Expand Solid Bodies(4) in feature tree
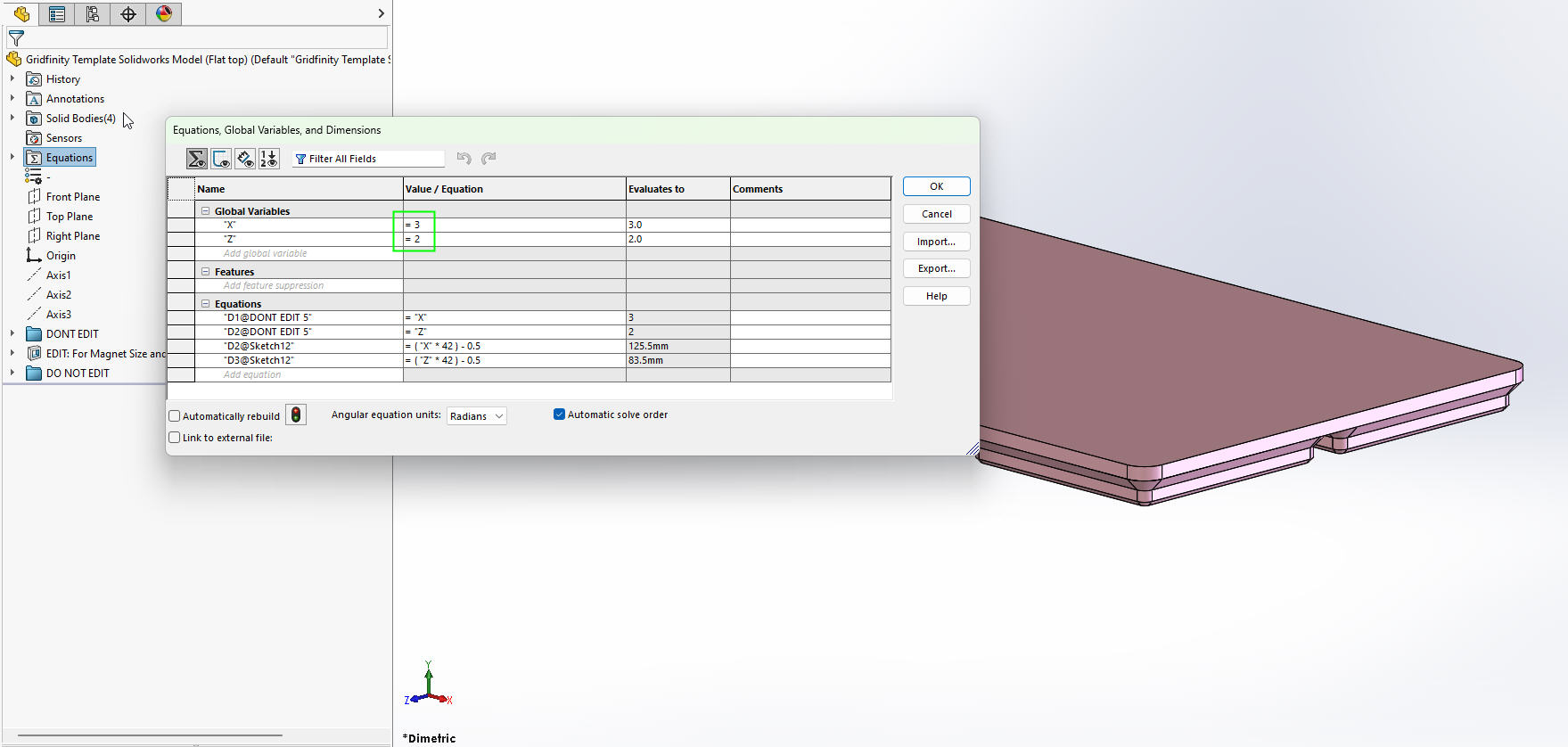This screenshot has height=747, width=1568. point(12,119)
